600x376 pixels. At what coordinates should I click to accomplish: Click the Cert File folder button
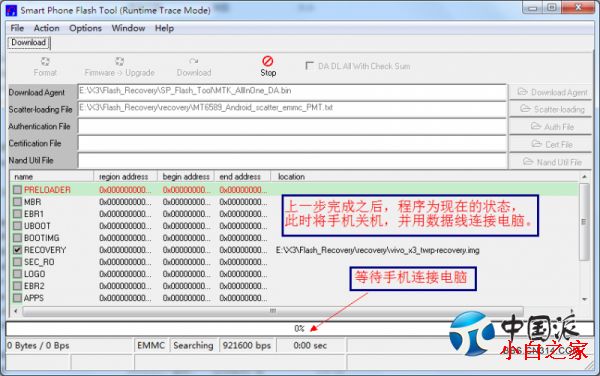pyautogui.click(x=550, y=144)
